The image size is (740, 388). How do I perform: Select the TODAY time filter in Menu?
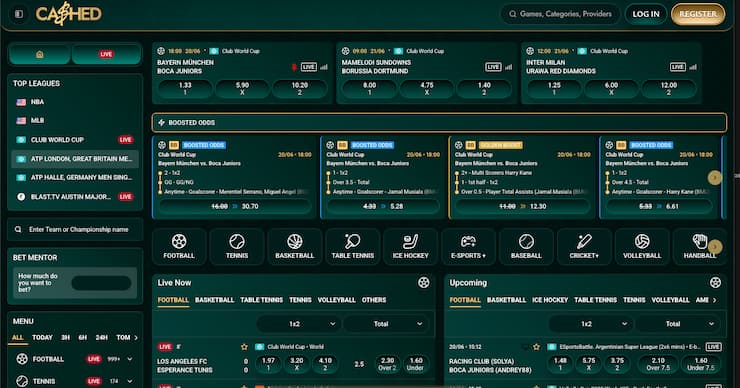click(42, 337)
